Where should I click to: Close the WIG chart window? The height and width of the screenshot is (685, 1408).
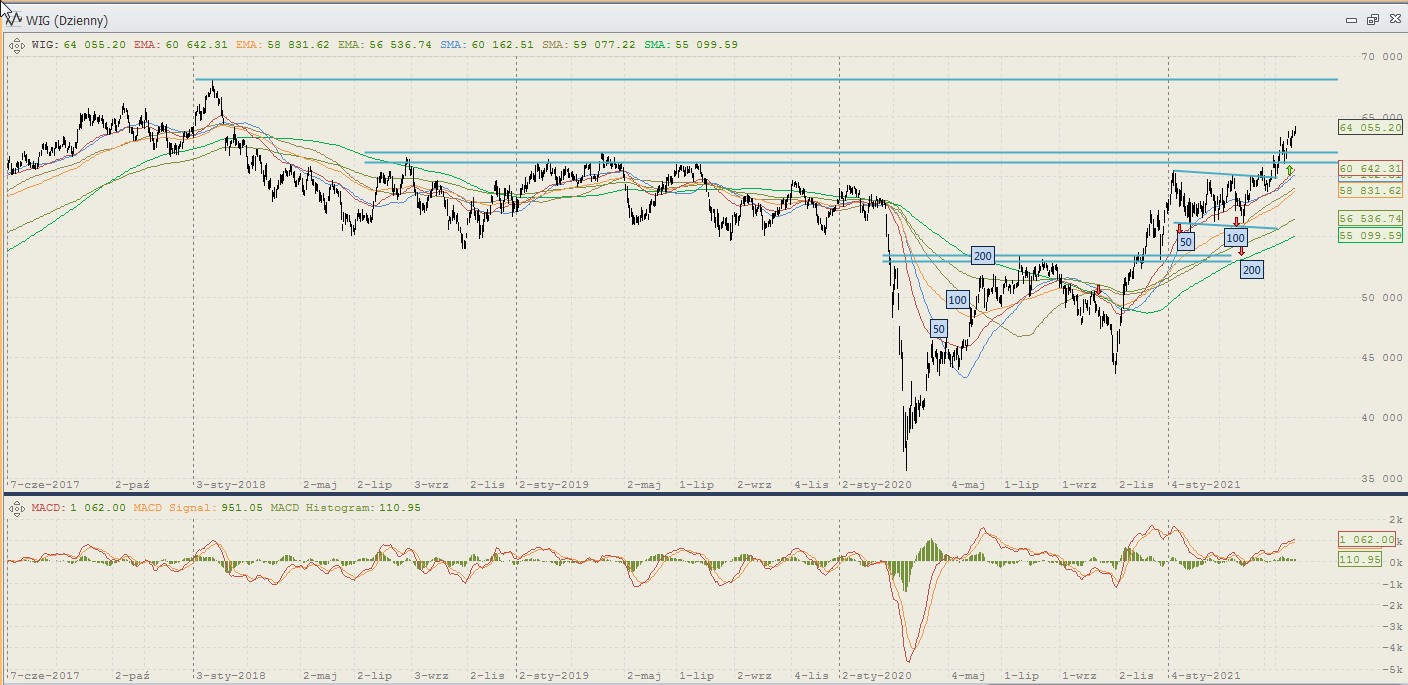(1393, 20)
